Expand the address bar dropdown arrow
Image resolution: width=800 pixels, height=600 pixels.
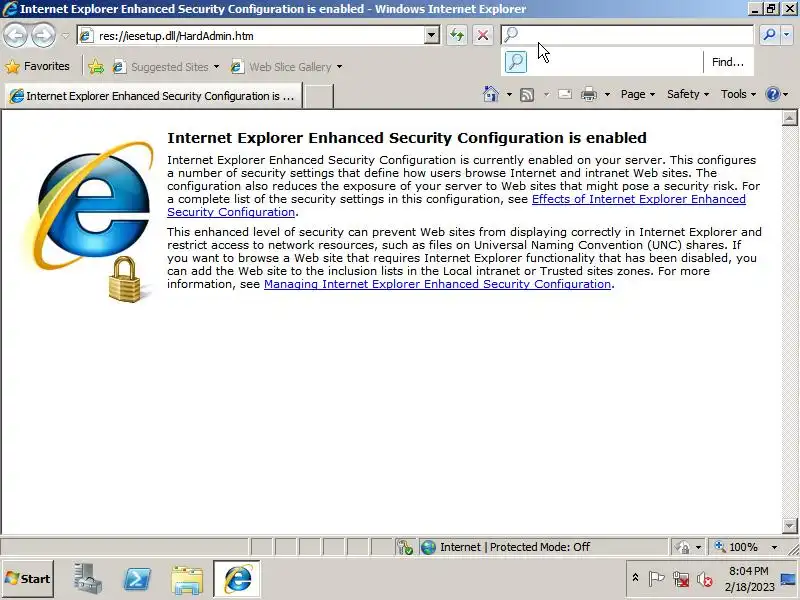pyautogui.click(x=432, y=35)
